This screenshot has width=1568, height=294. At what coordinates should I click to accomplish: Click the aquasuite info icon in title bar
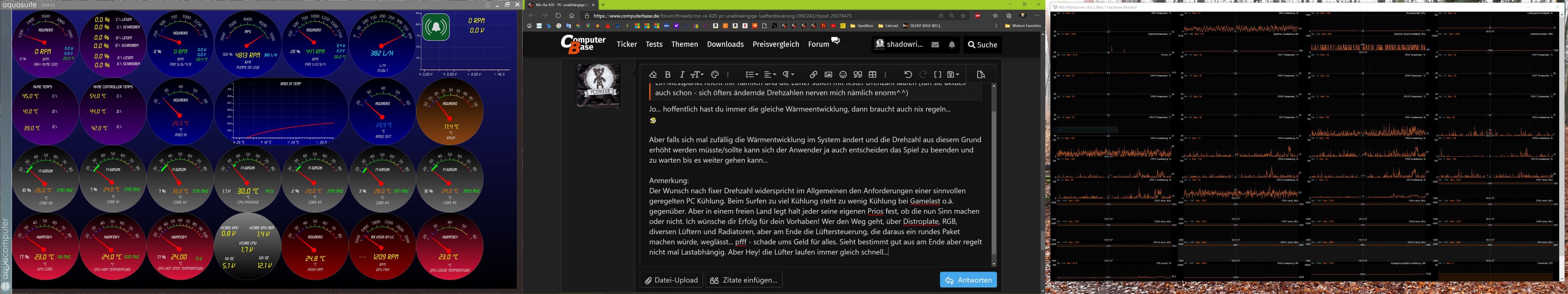point(488,5)
